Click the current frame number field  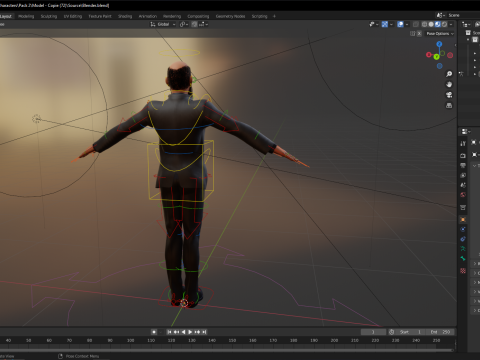(373, 332)
